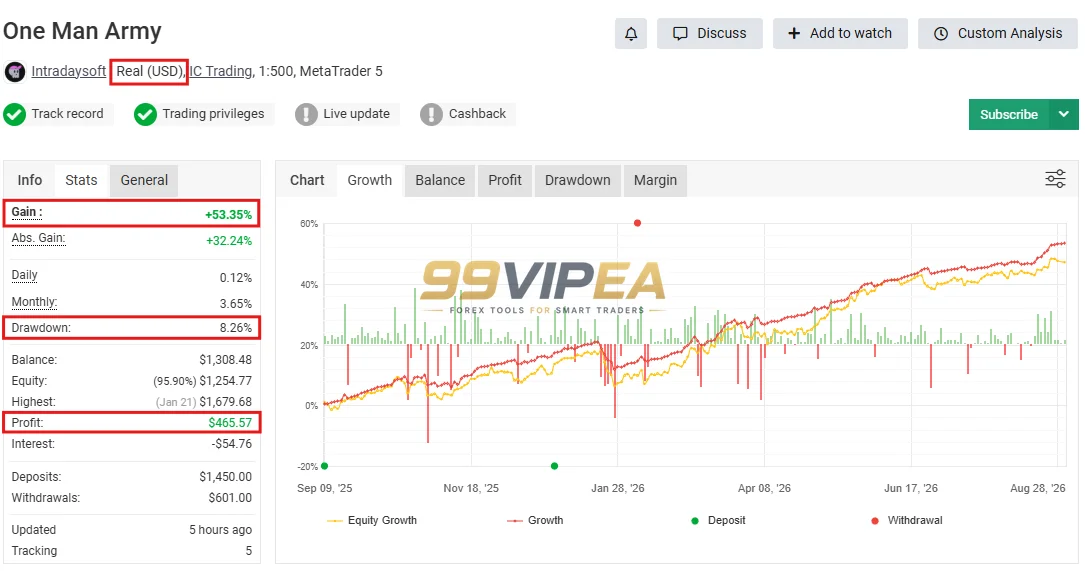The height and width of the screenshot is (571, 1085).
Task: Click the Monthly label
Action: (x=34, y=302)
